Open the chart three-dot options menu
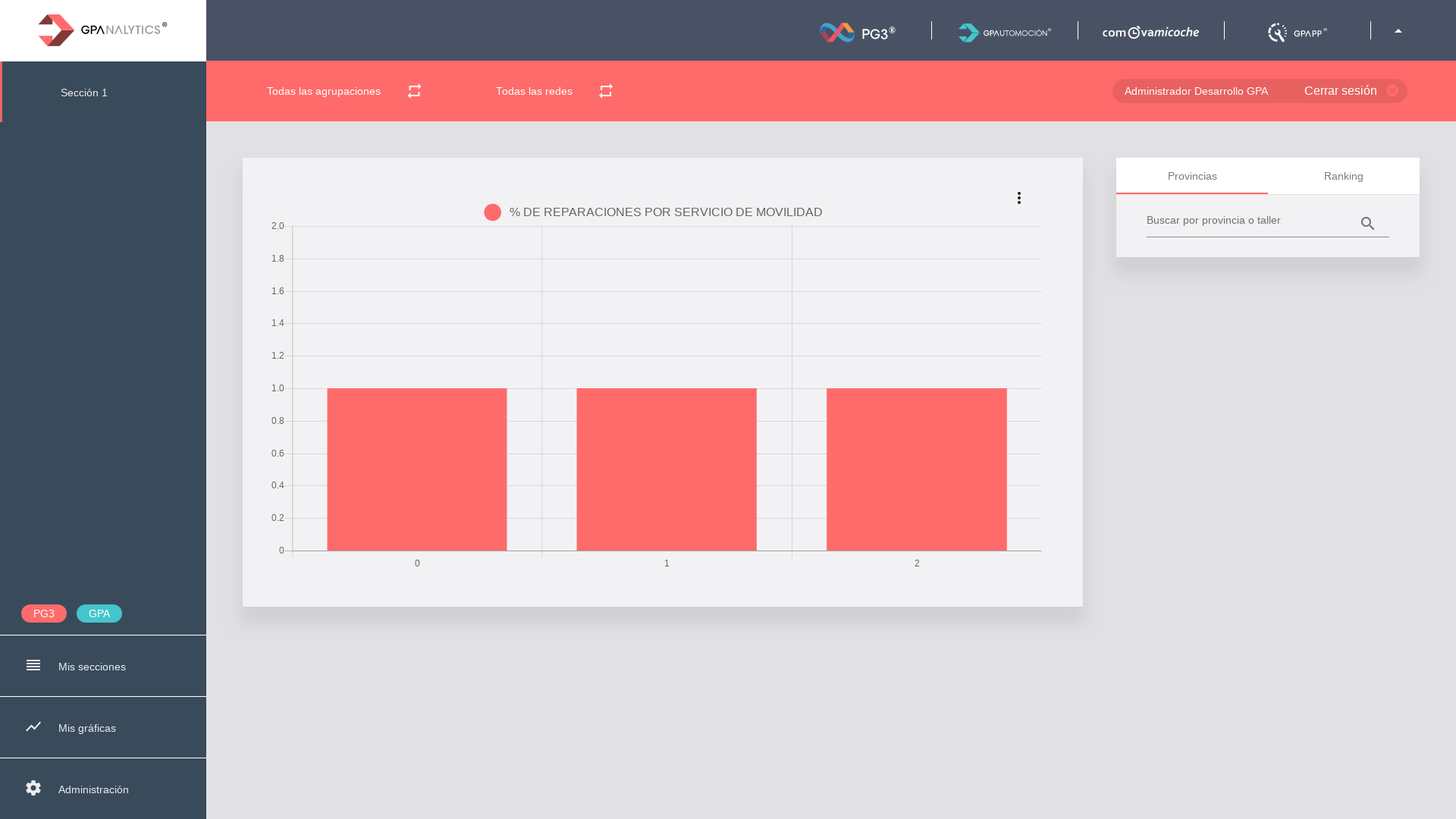1456x819 pixels. pyautogui.click(x=1019, y=198)
